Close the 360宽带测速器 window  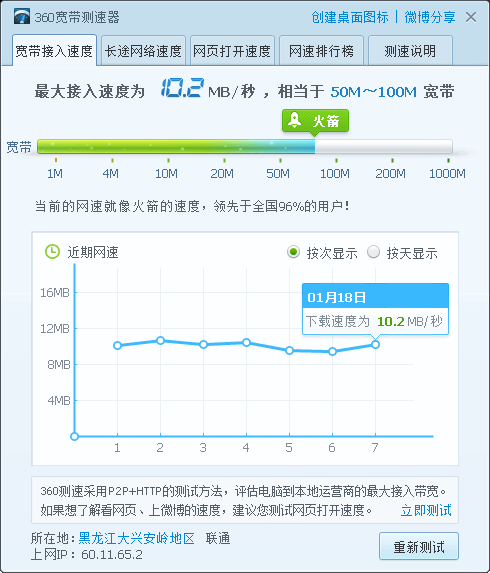[471, 17]
